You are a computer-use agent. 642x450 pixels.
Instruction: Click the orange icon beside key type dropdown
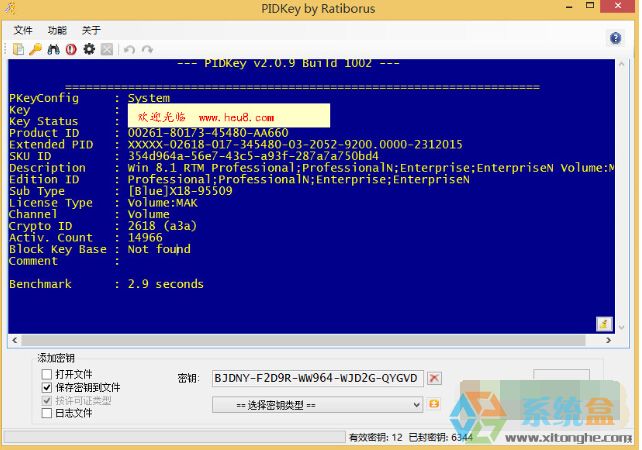coord(434,404)
